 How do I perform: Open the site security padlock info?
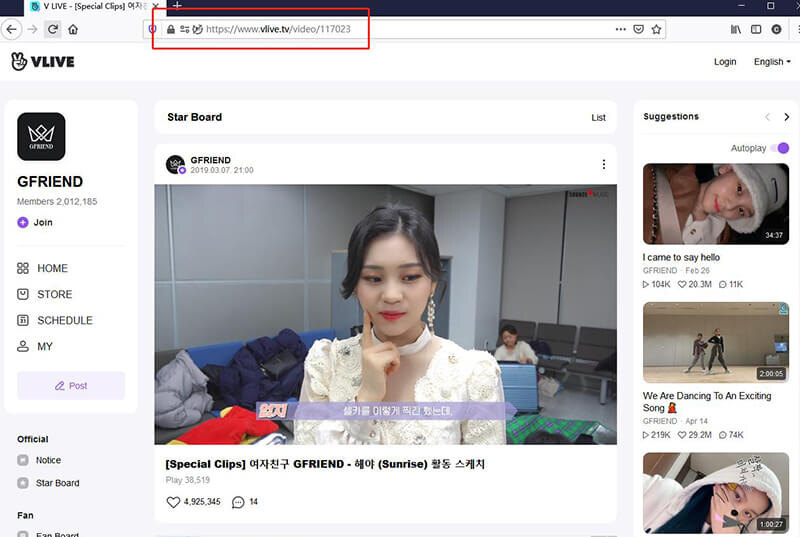point(171,29)
